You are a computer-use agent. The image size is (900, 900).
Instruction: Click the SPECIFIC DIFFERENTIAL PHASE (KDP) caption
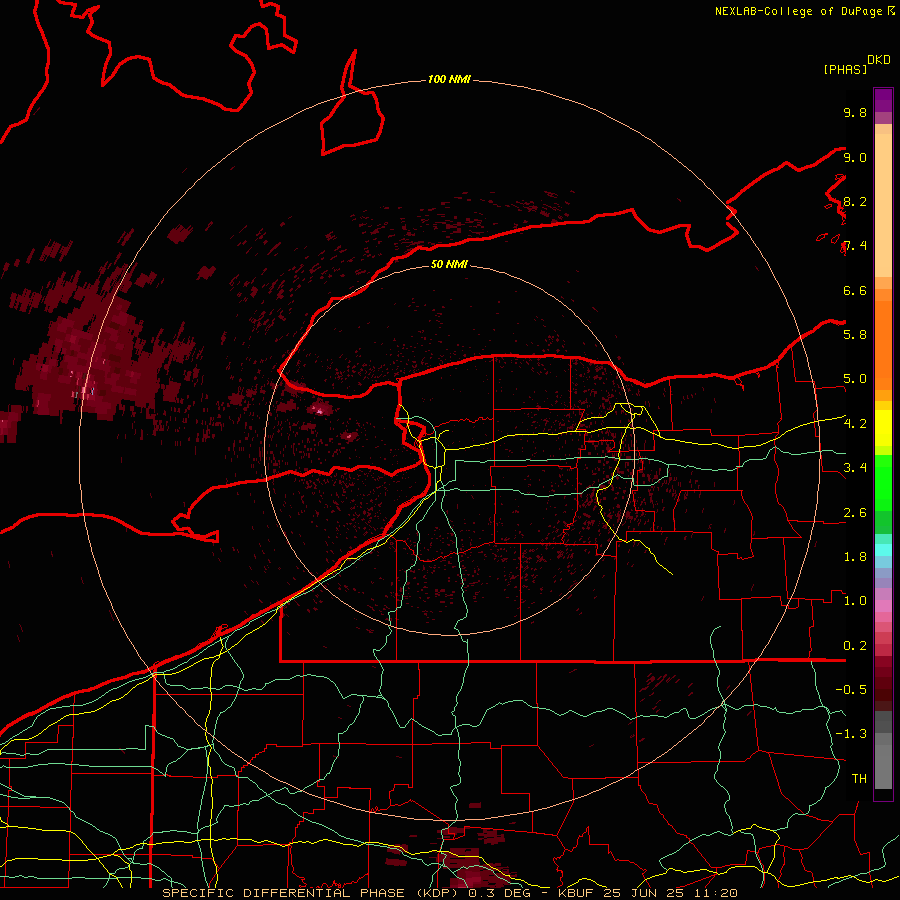pos(312,893)
